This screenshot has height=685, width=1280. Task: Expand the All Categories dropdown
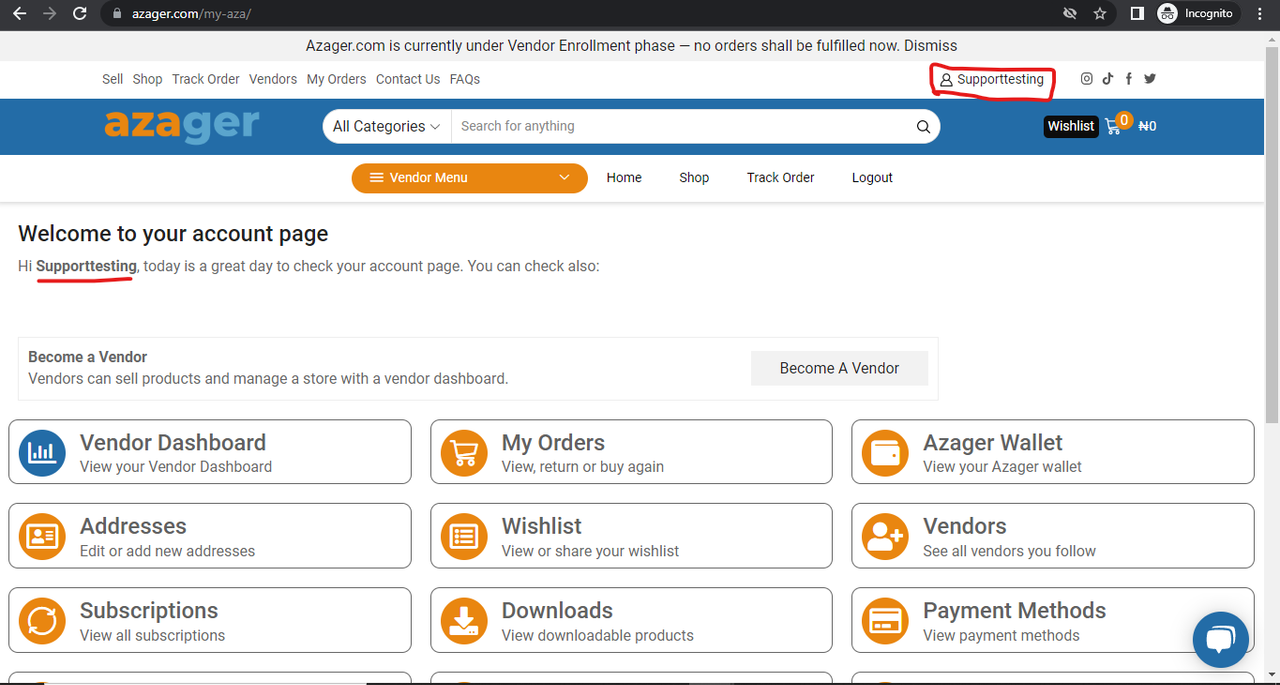pos(386,126)
